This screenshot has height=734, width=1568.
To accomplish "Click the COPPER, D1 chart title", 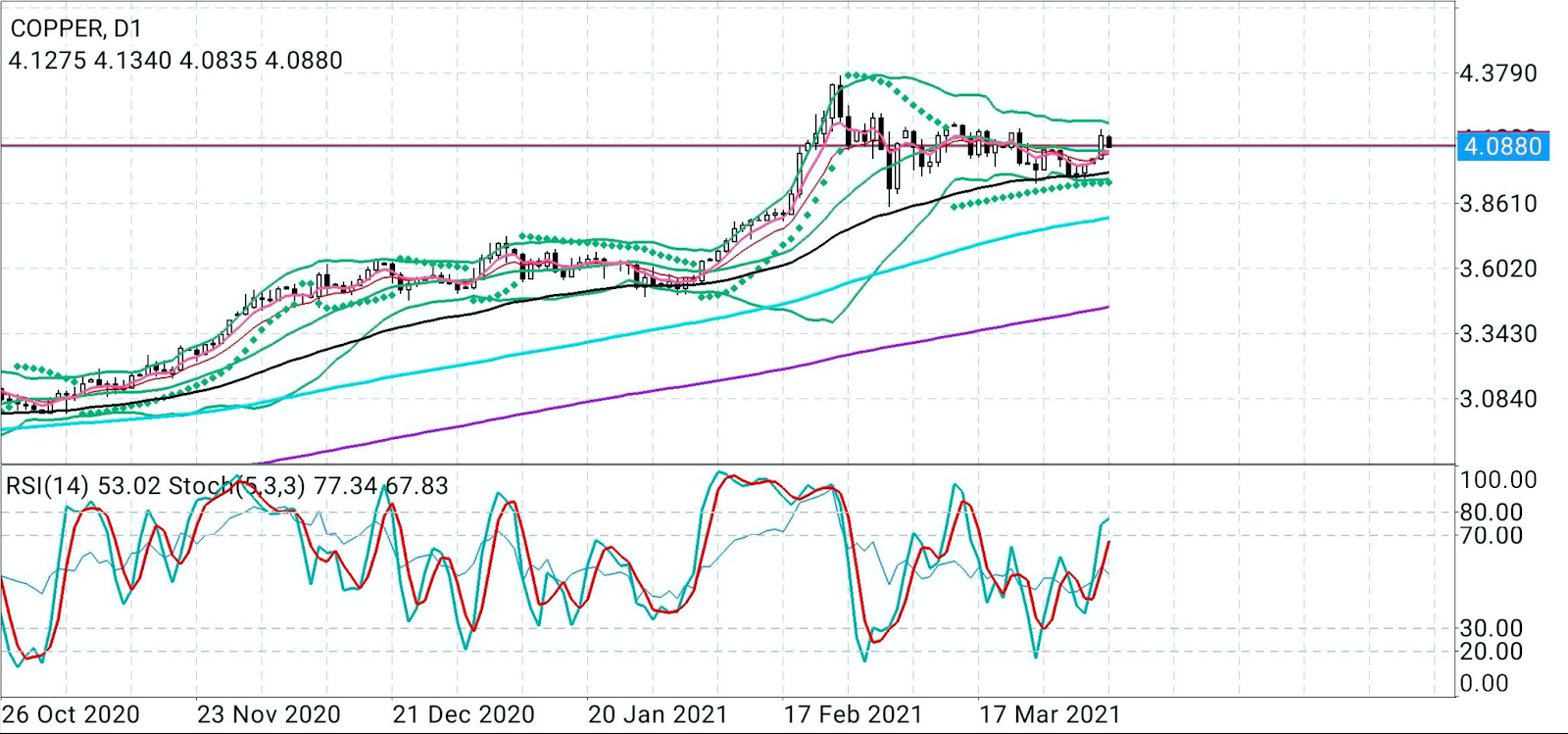I will (76, 28).
